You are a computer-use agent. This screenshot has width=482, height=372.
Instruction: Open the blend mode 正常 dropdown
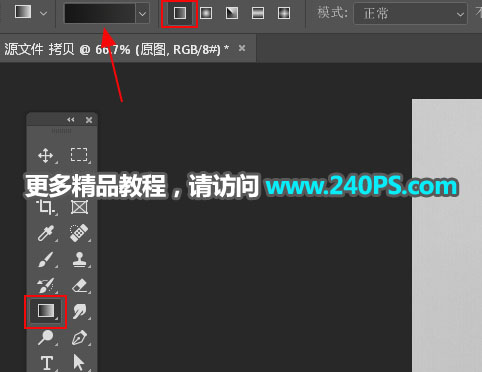click(x=410, y=14)
